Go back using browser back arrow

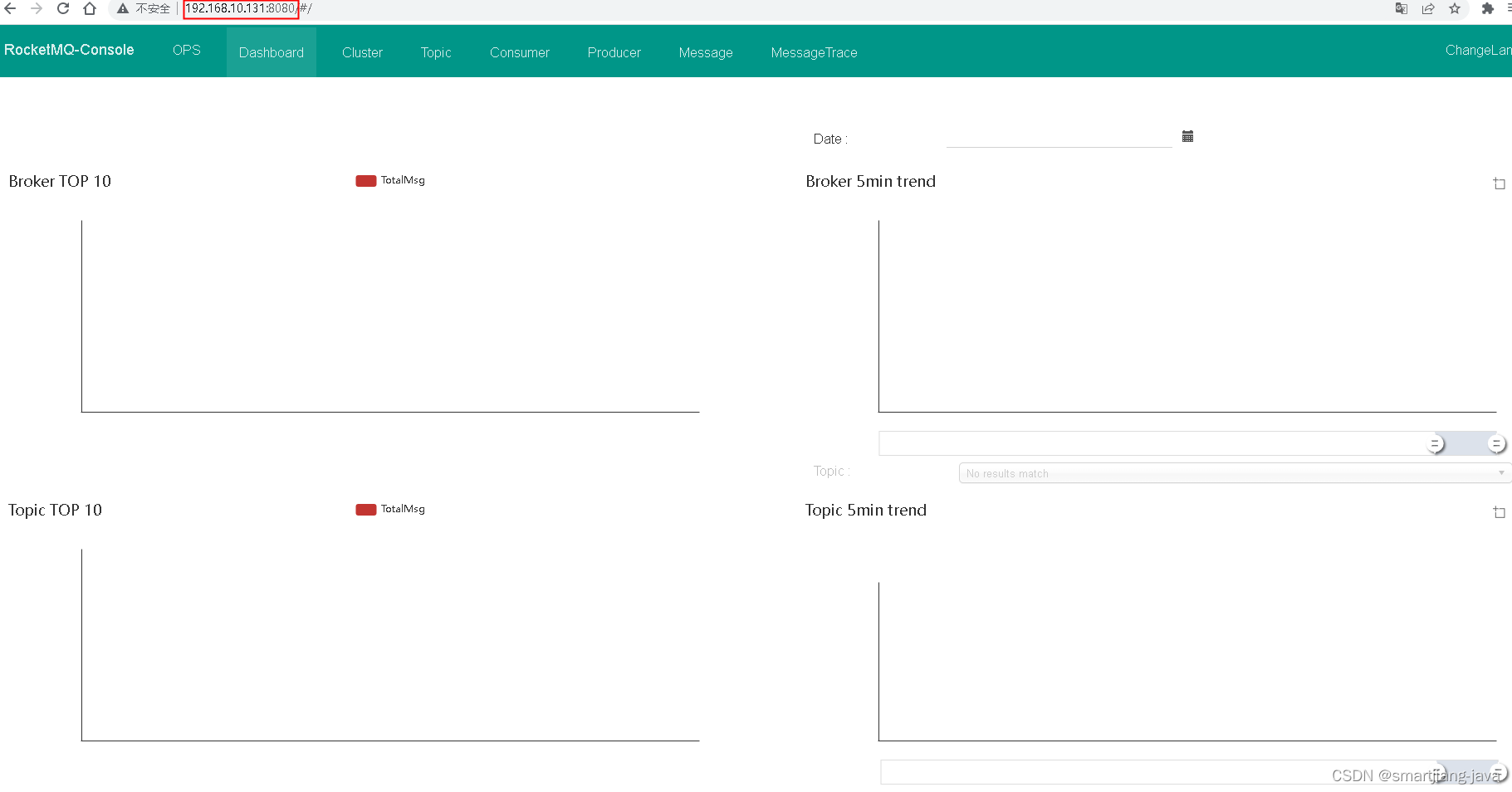10,8
